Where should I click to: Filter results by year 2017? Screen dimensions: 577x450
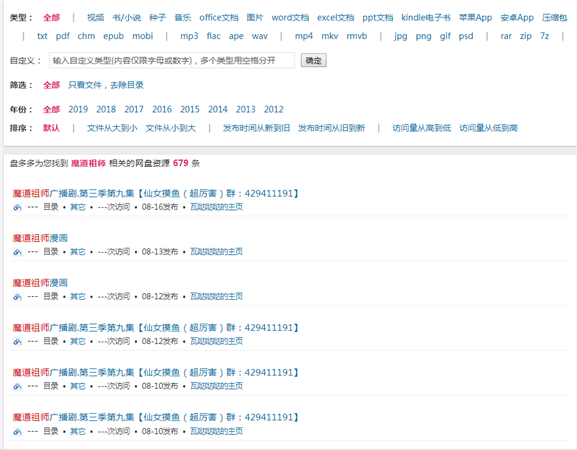(134, 109)
